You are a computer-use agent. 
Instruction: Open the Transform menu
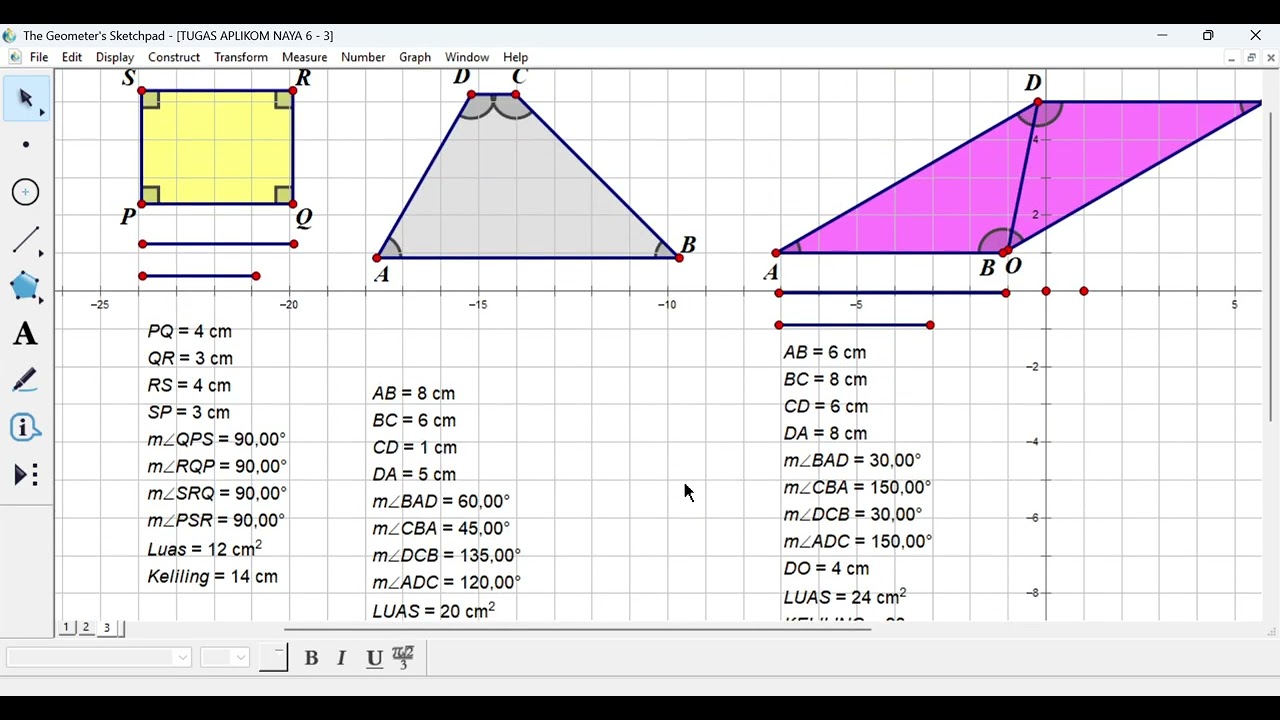tap(241, 57)
